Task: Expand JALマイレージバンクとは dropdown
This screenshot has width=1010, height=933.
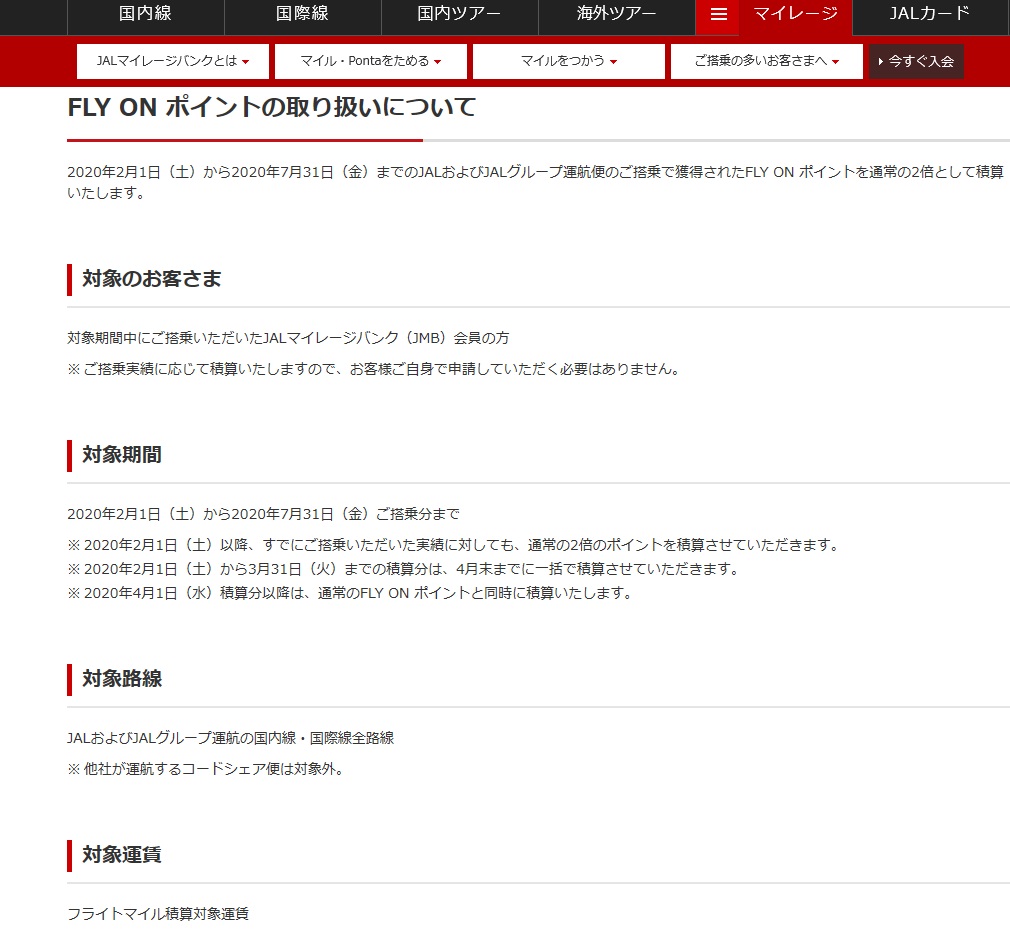Action: coord(173,61)
